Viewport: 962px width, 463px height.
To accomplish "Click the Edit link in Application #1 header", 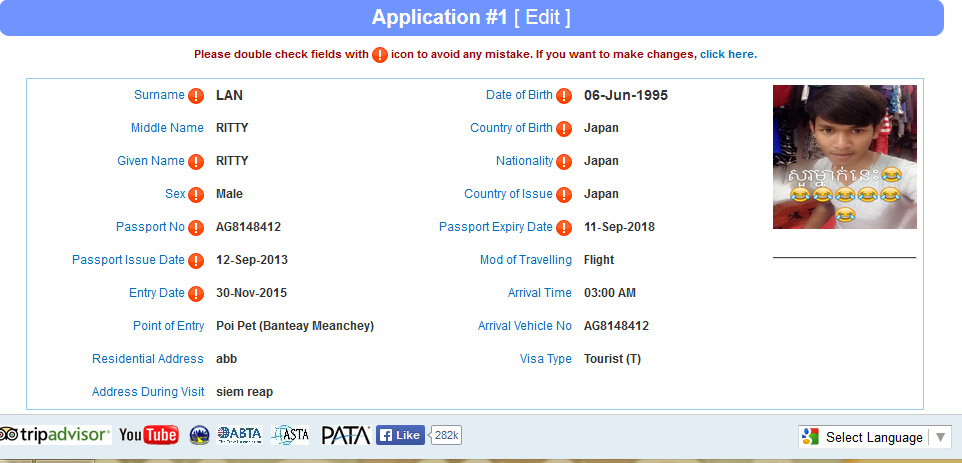I will 542,17.
